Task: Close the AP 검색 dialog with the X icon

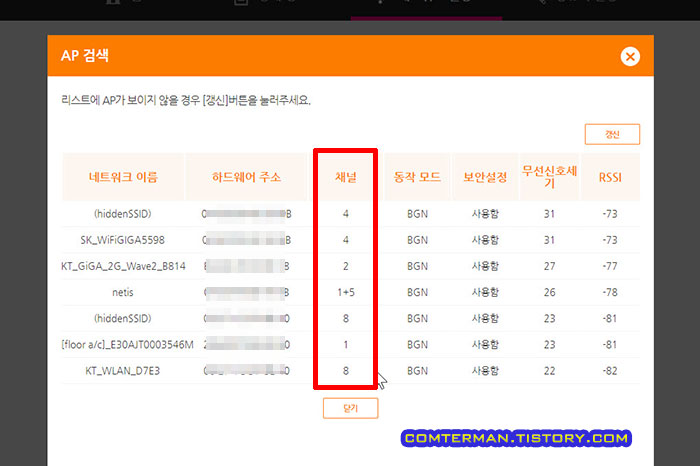Action: pyautogui.click(x=630, y=57)
